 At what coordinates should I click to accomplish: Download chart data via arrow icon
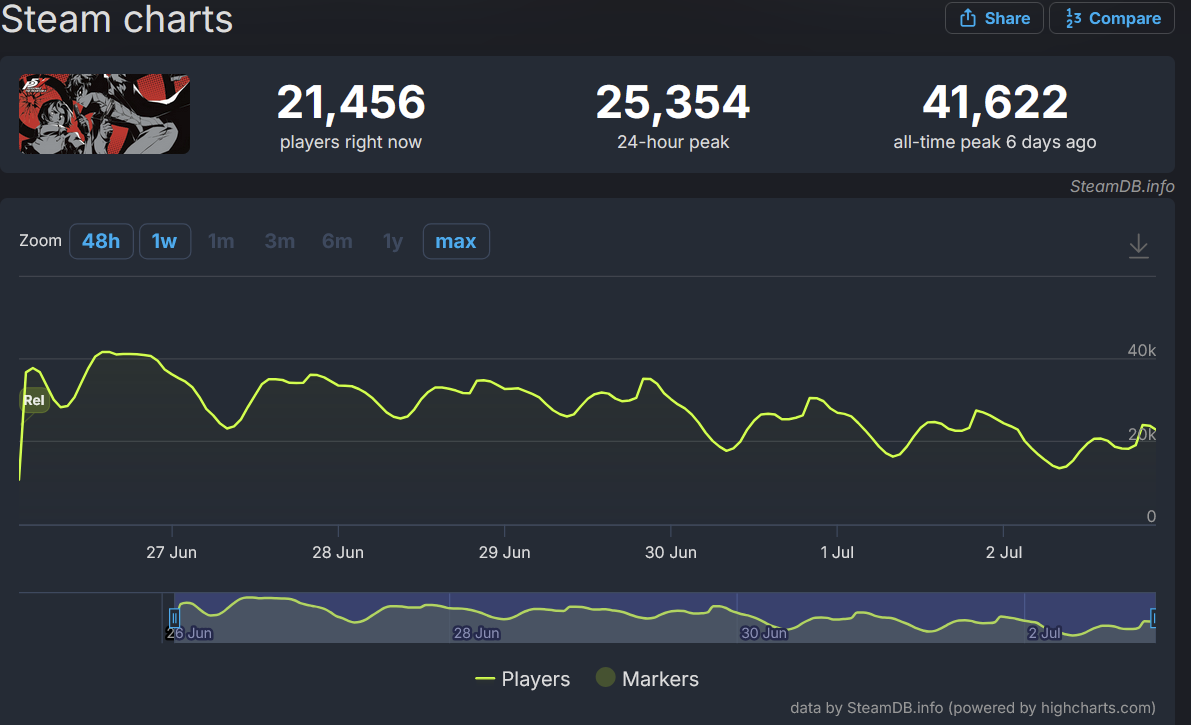[1138, 246]
